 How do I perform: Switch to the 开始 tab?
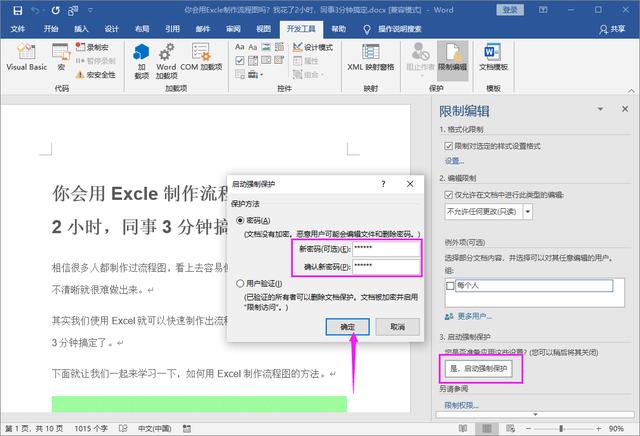(x=51, y=29)
